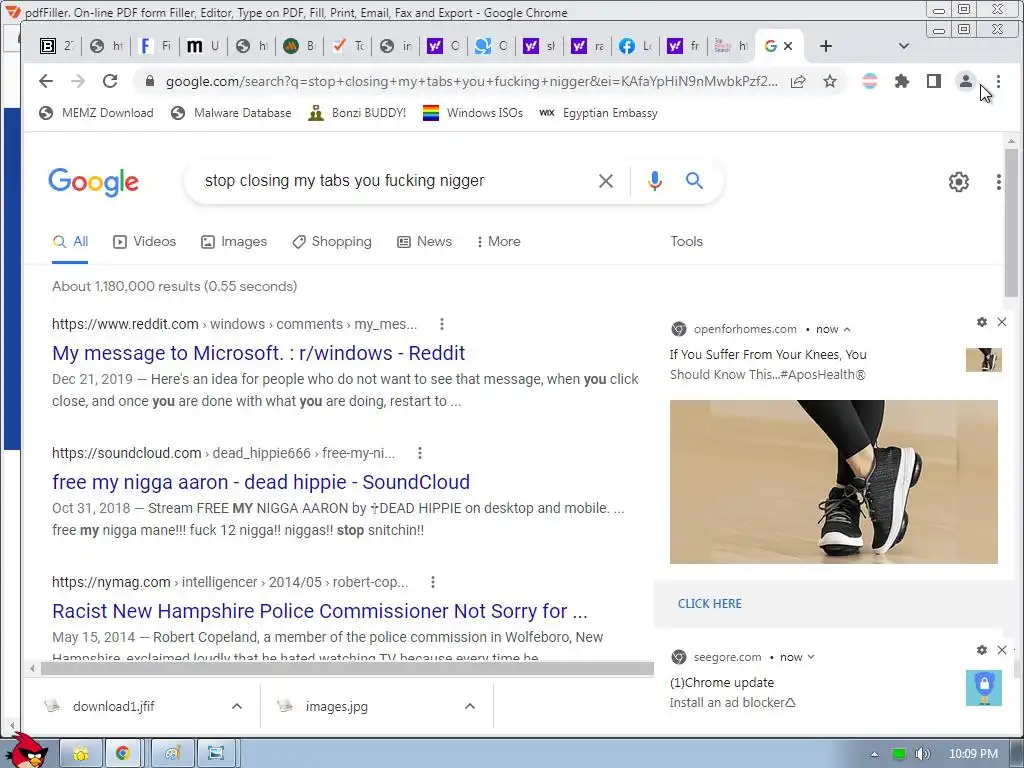
Task: Show the Chrome side panel
Action: coord(934,82)
